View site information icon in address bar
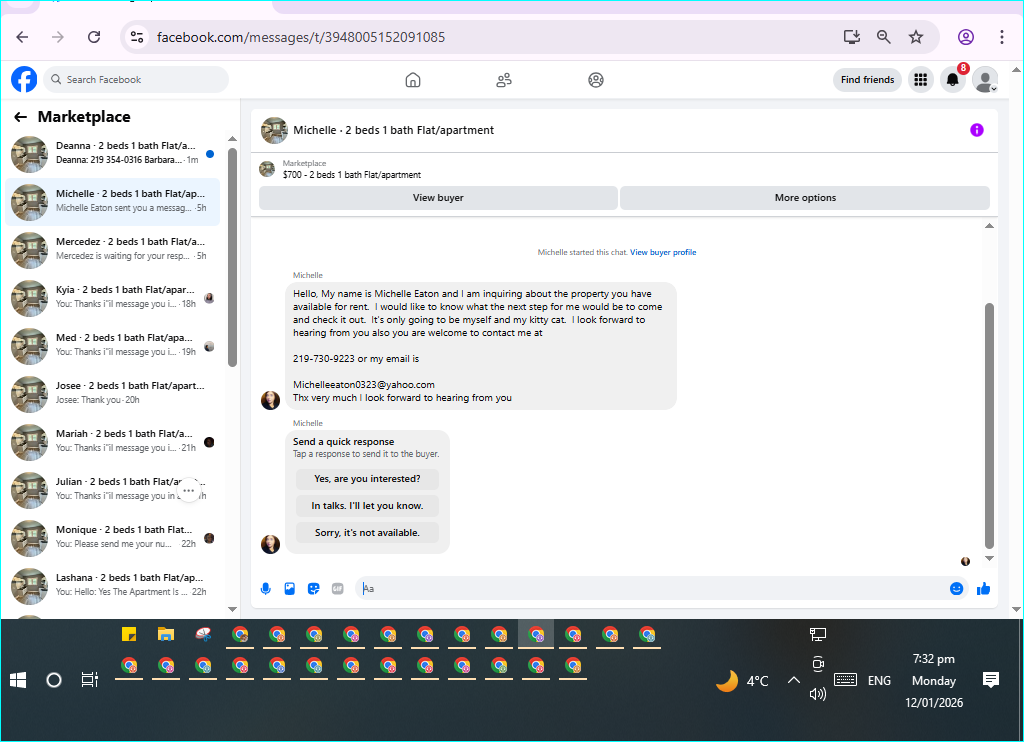 coord(136,37)
